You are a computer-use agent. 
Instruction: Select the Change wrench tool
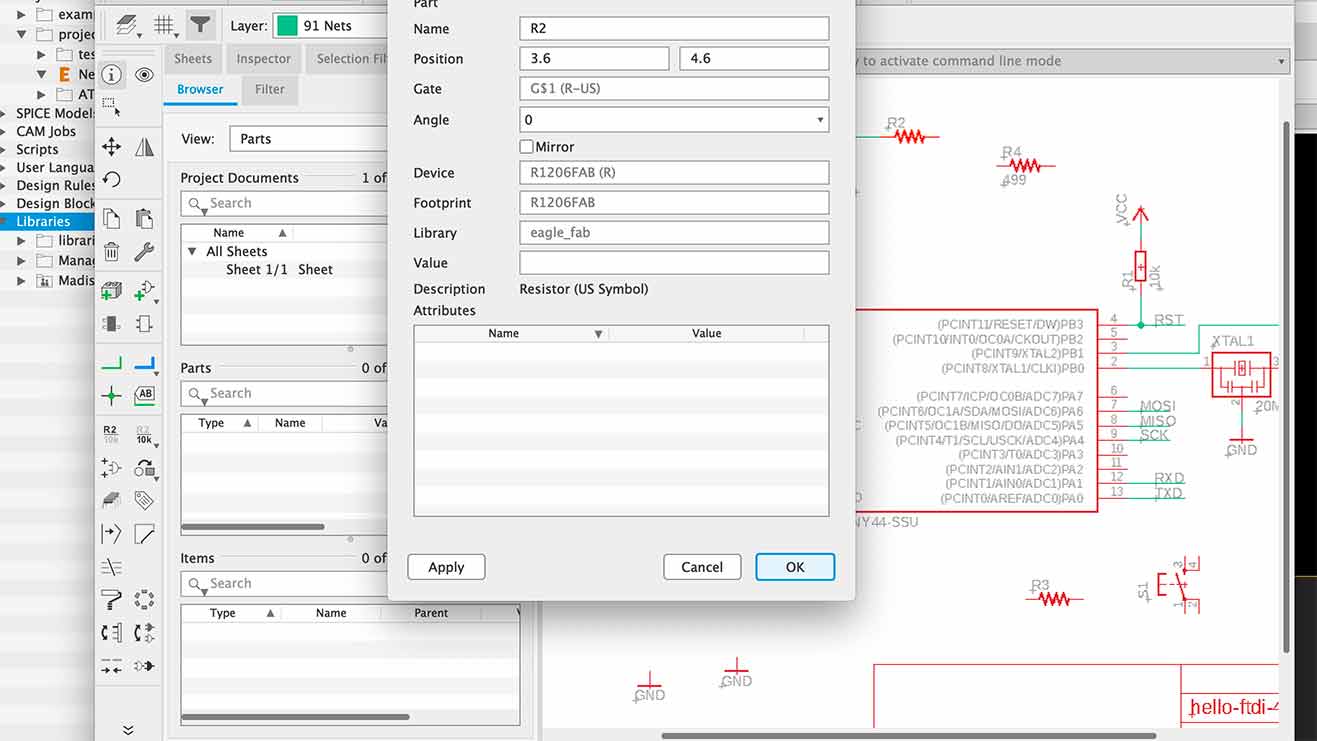145,251
